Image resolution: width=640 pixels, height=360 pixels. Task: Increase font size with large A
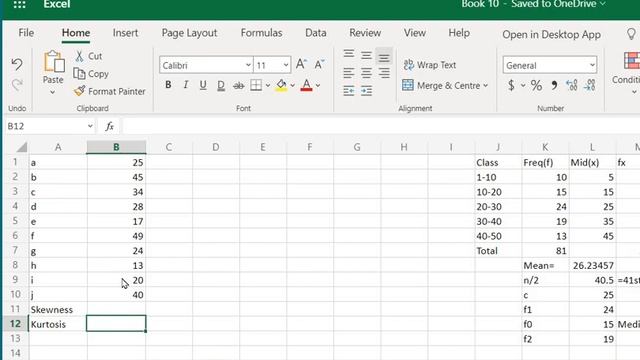[301, 64]
